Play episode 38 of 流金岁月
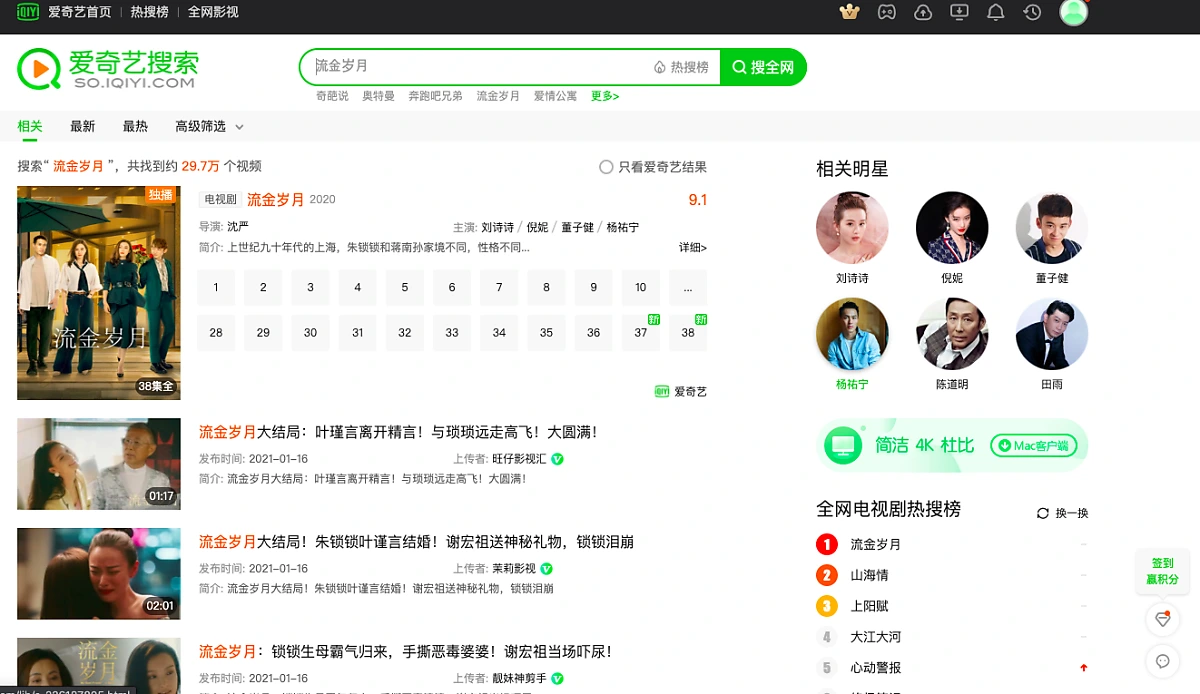Screen dimensions: 1200x694 pos(688,332)
